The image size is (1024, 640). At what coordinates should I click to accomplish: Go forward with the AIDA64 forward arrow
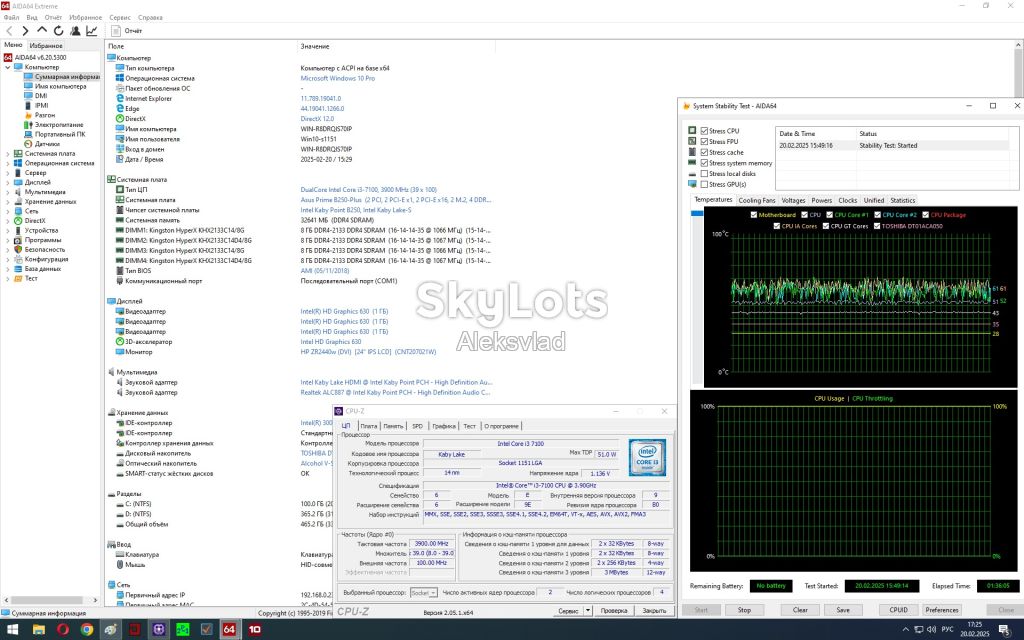tap(25, 31)
